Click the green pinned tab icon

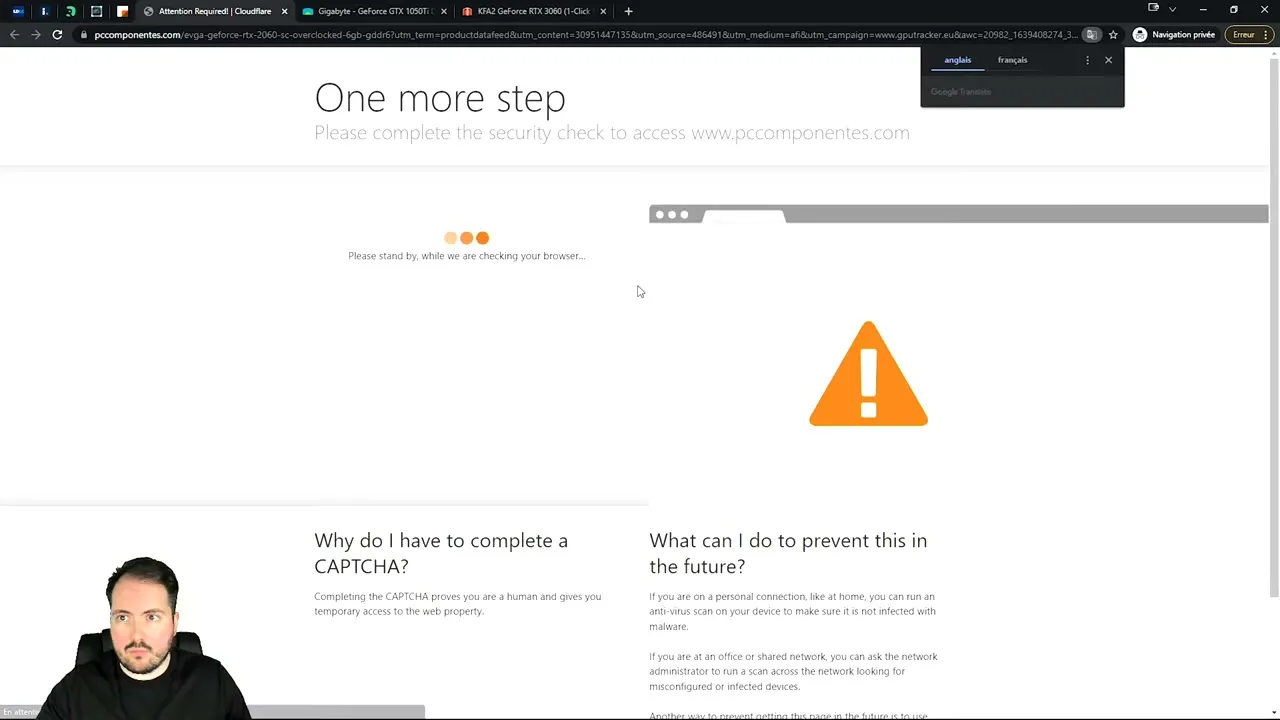[70, 11]
